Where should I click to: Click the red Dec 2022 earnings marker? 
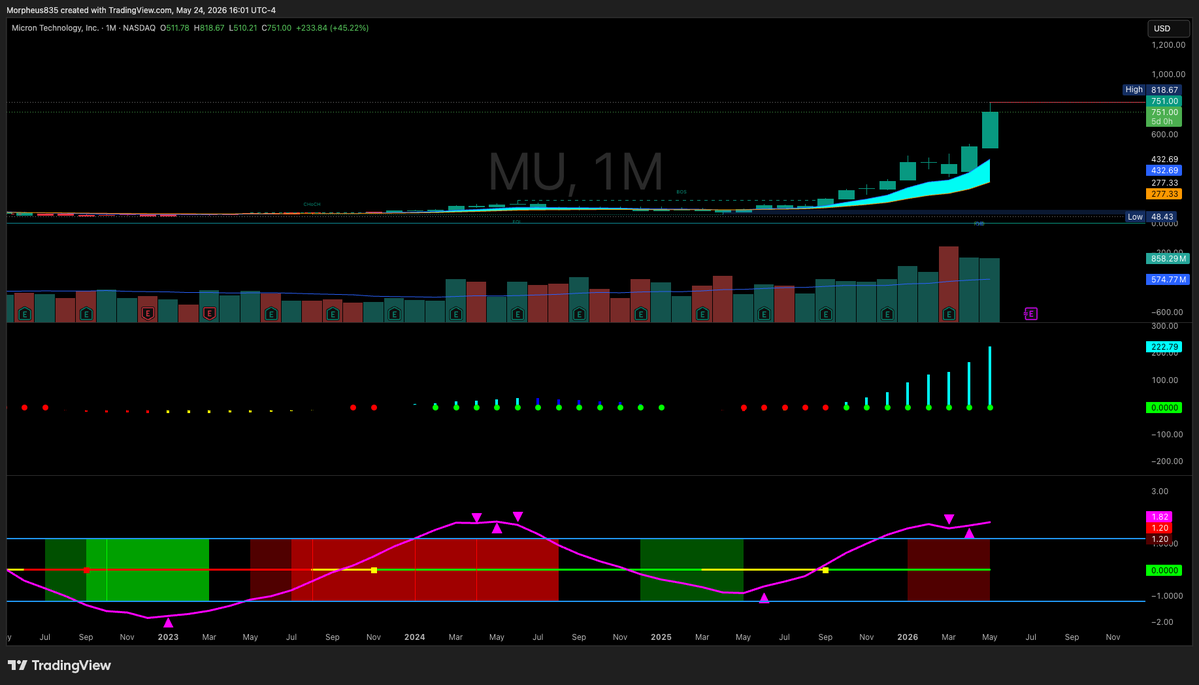coord(148,313)
